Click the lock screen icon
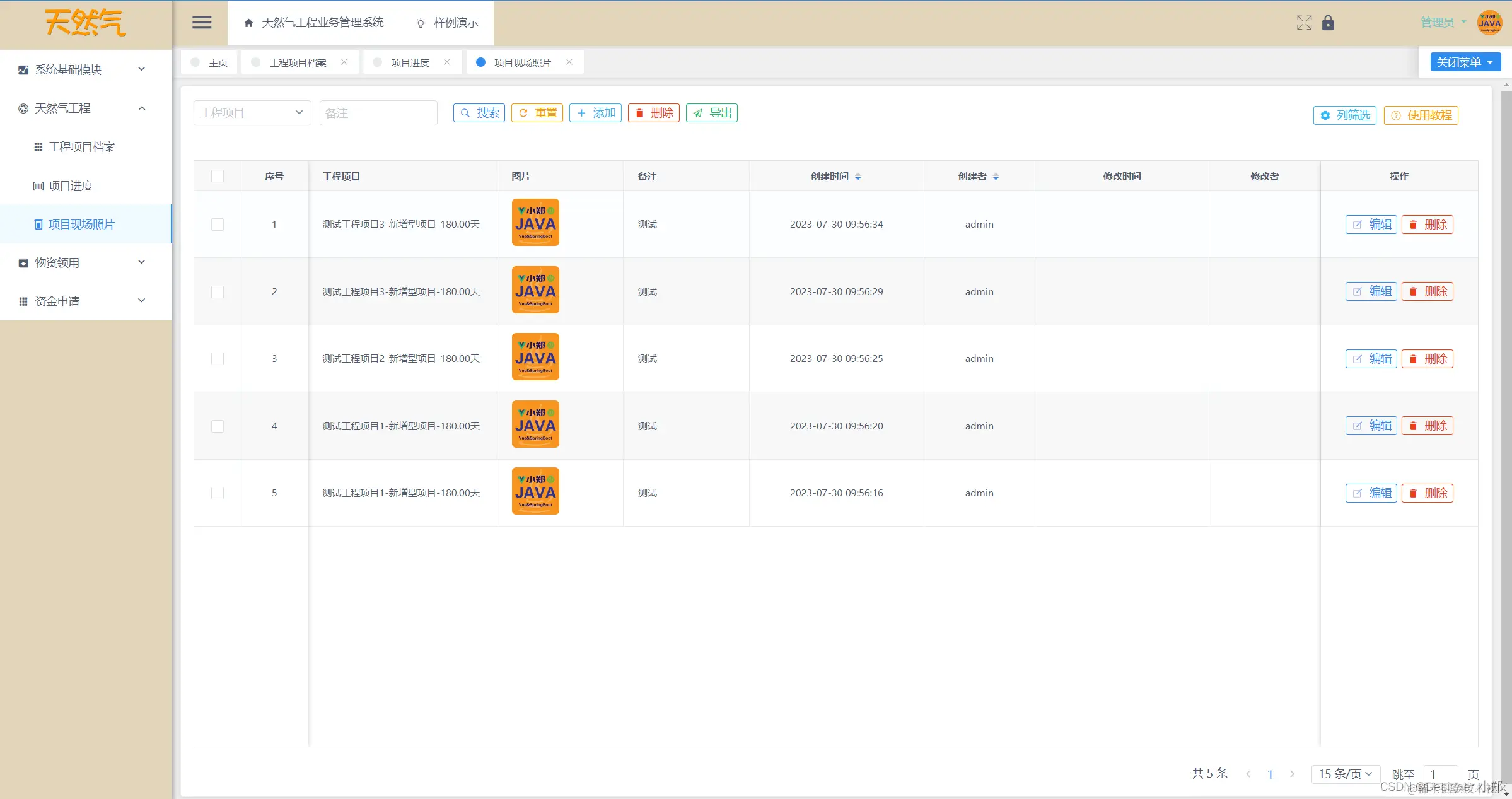This screenshot has height=799, width=1512. coord(1328,23)
